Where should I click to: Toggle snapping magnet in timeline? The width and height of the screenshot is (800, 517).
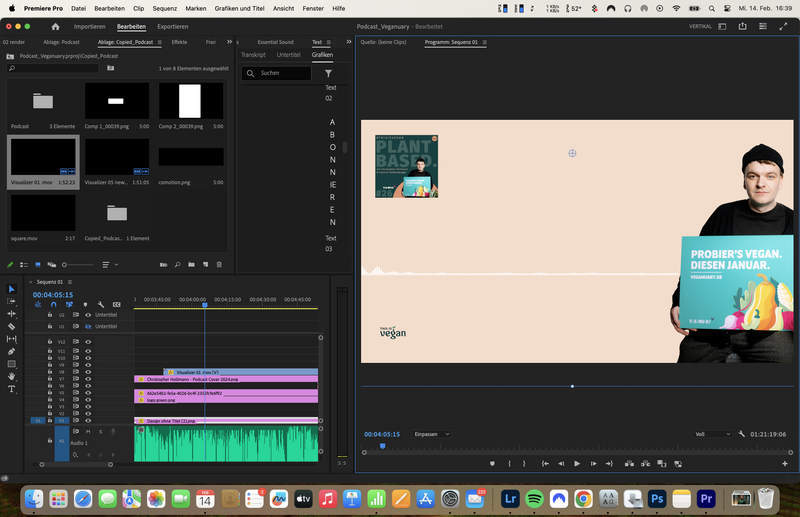pos(54,305)
